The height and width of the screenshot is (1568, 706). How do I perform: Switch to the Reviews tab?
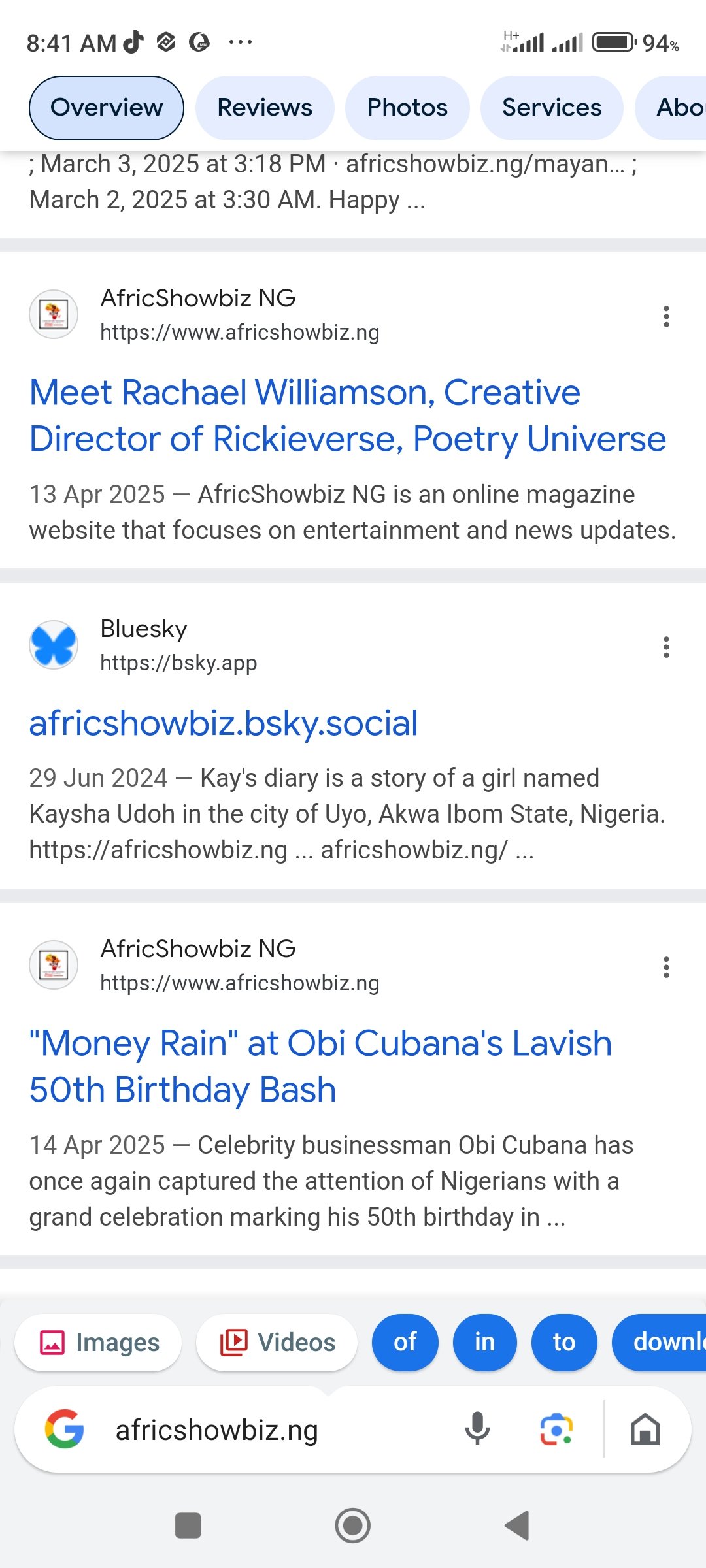coord(265,108)
